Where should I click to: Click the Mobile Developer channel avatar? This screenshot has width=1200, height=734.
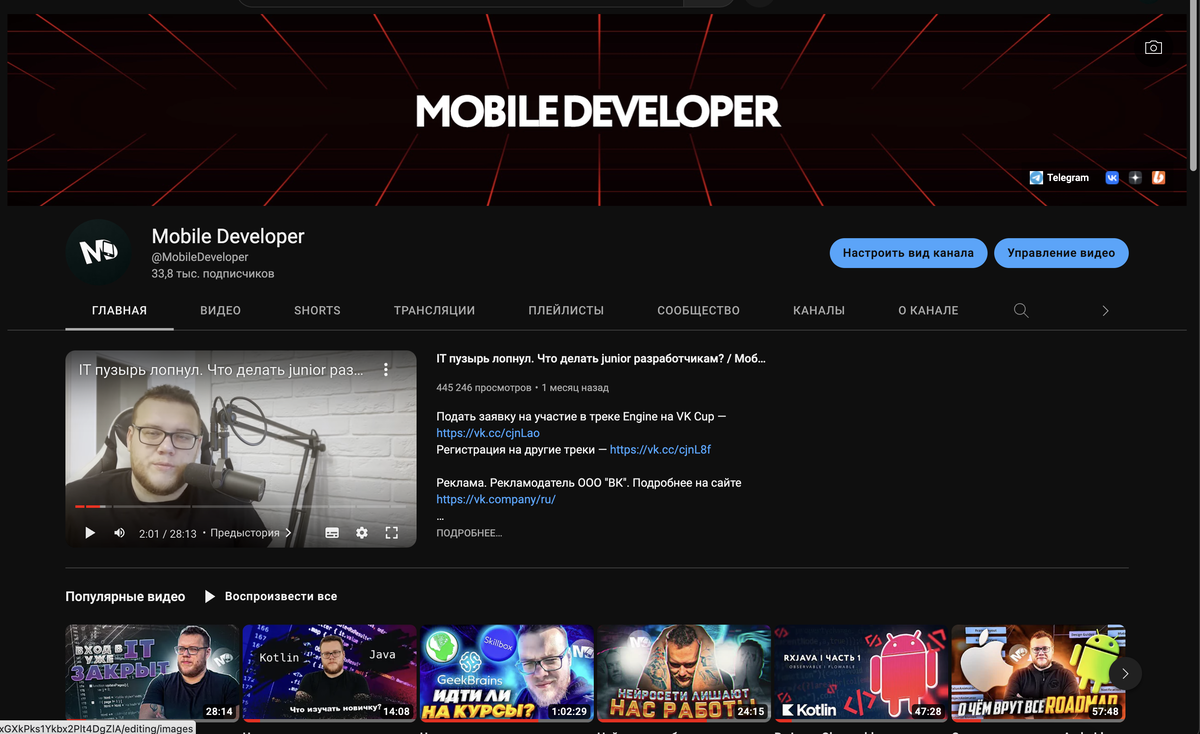[99, 252]
